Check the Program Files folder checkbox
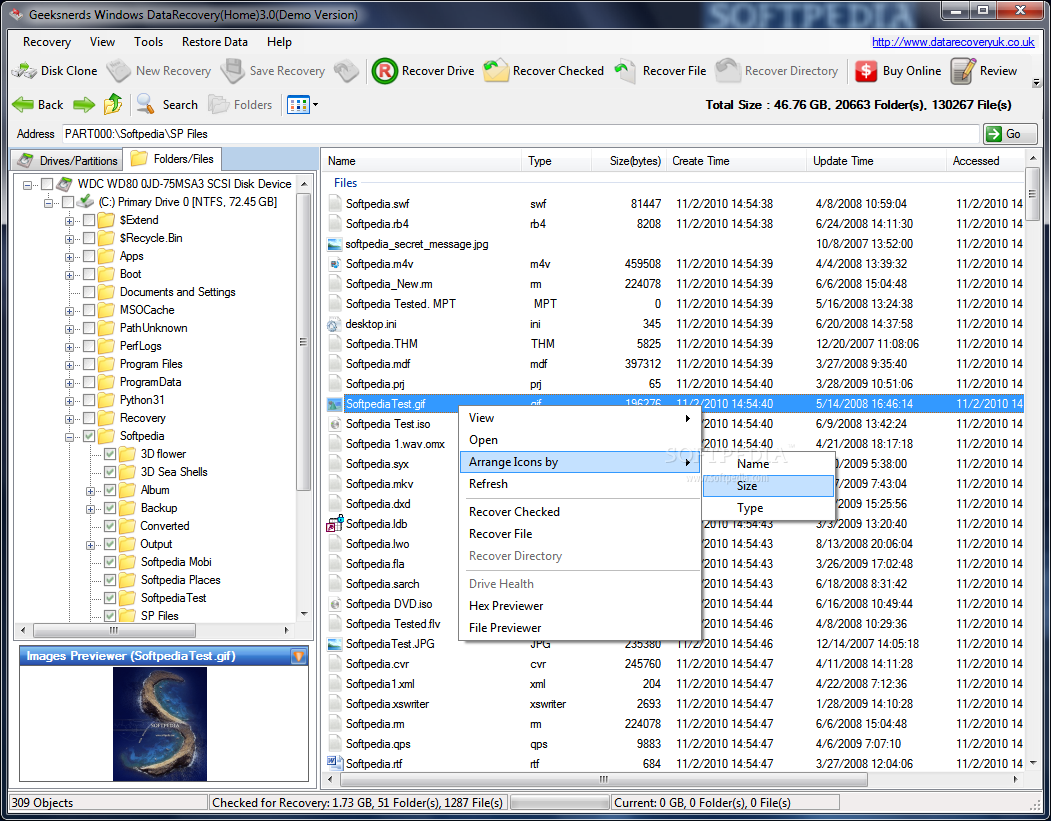 tap(88, 364)
